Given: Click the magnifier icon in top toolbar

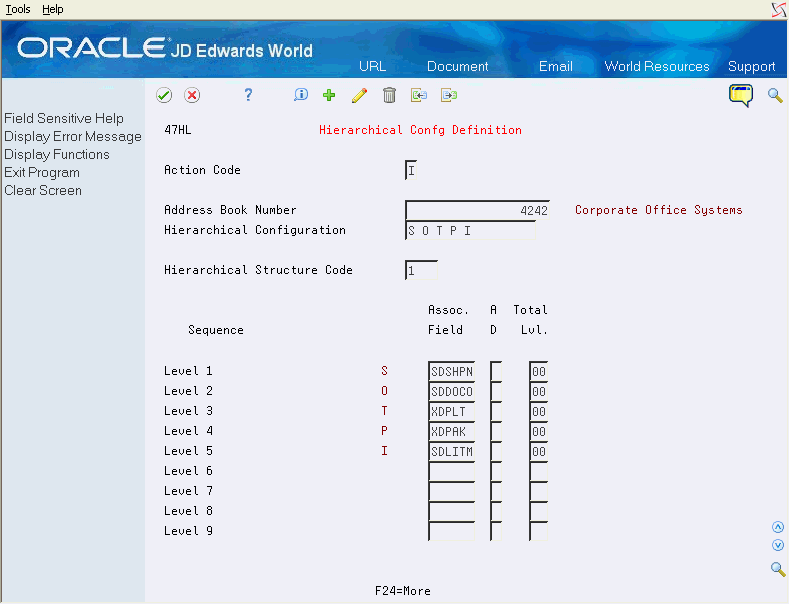Looking at the screenshot, I should click(x=775, y=95).
